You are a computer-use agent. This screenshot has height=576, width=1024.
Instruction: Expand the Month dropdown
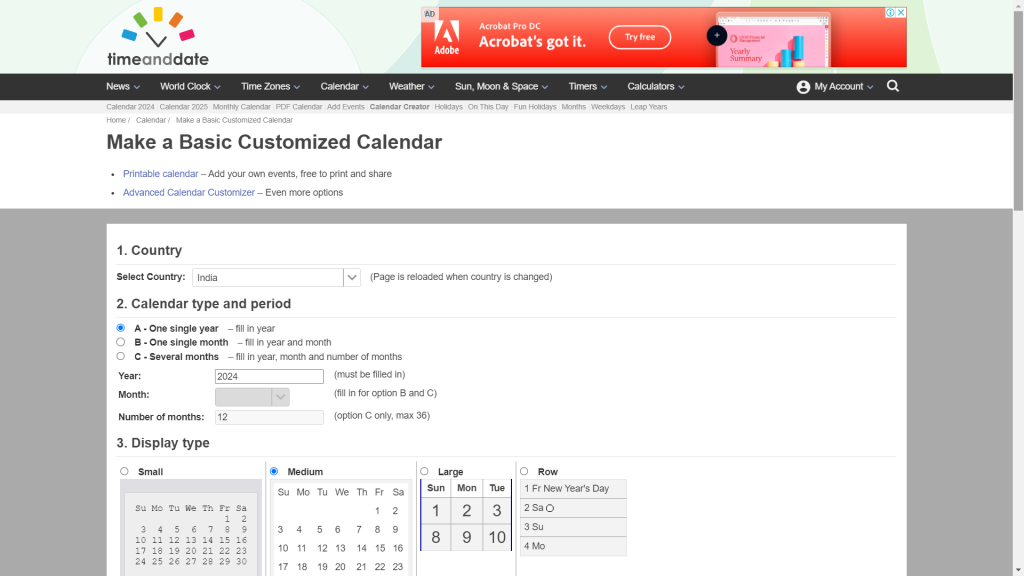(252, 396)
